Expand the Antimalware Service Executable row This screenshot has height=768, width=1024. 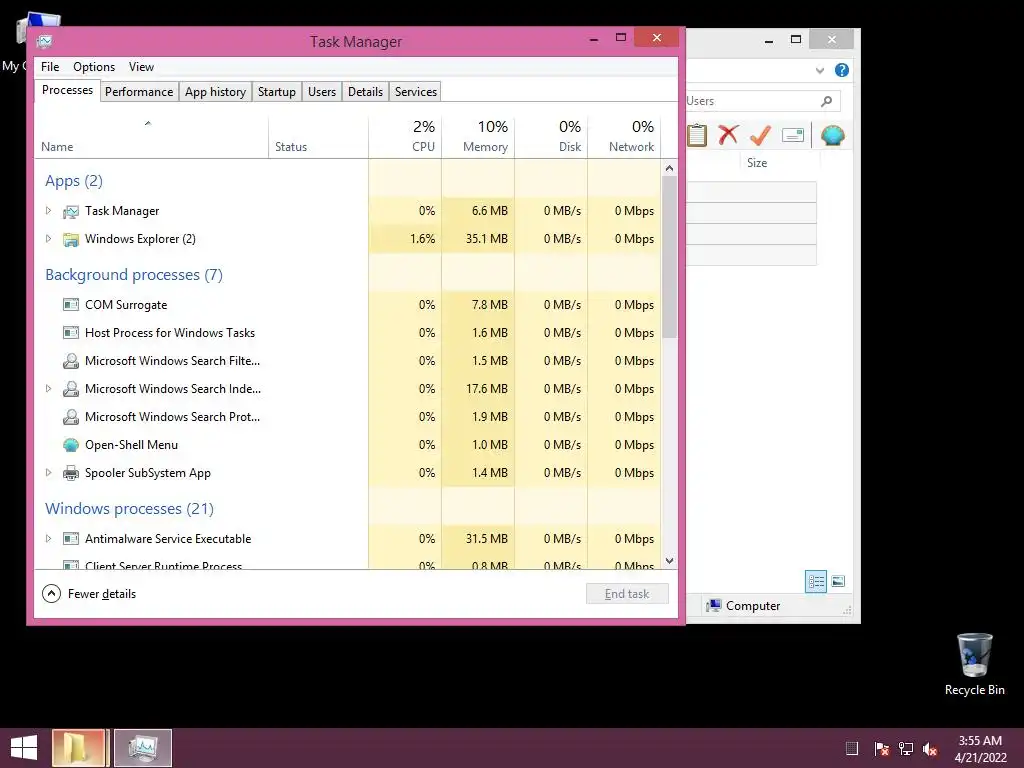(48, 539)
